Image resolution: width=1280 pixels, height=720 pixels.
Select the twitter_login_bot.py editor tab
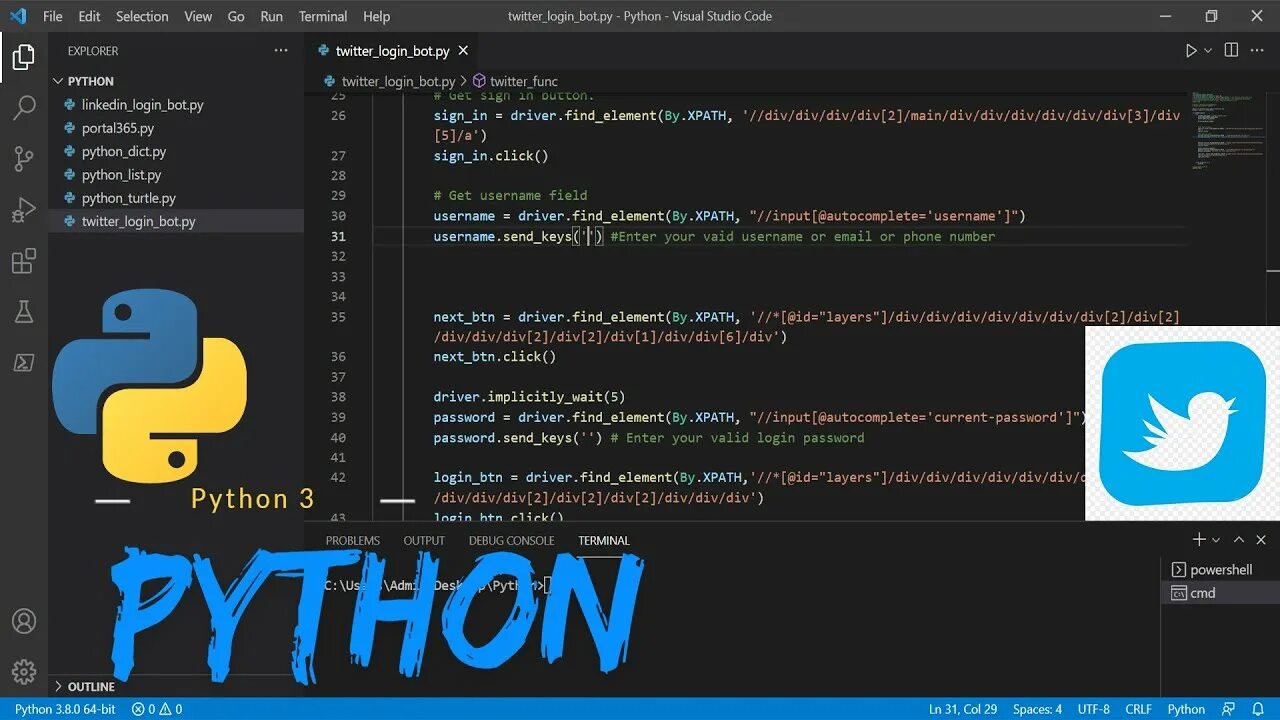pos(392,51)
